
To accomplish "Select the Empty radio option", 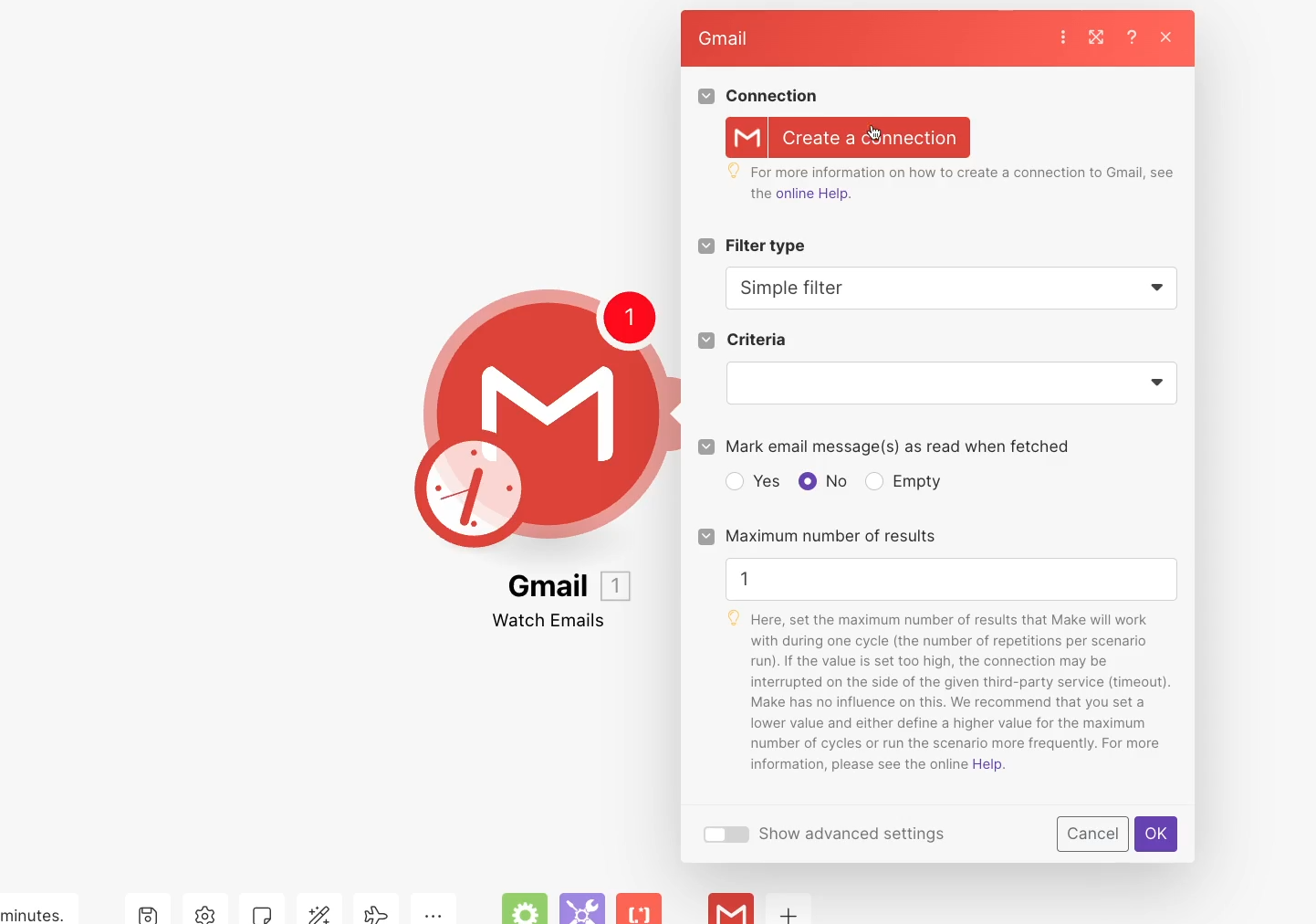I will (x=874, y=481).
